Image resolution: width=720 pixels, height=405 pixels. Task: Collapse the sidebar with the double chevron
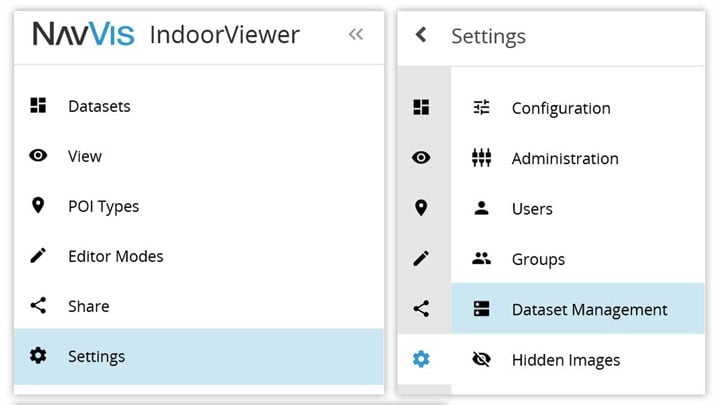(356, 34)
